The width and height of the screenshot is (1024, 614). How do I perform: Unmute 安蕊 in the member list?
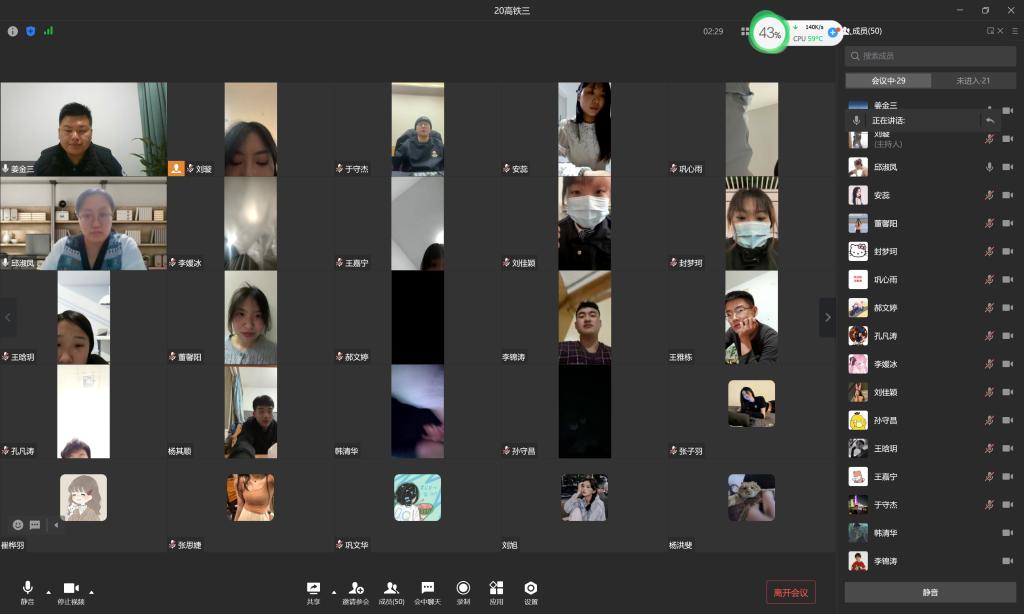tap(989, 195)
